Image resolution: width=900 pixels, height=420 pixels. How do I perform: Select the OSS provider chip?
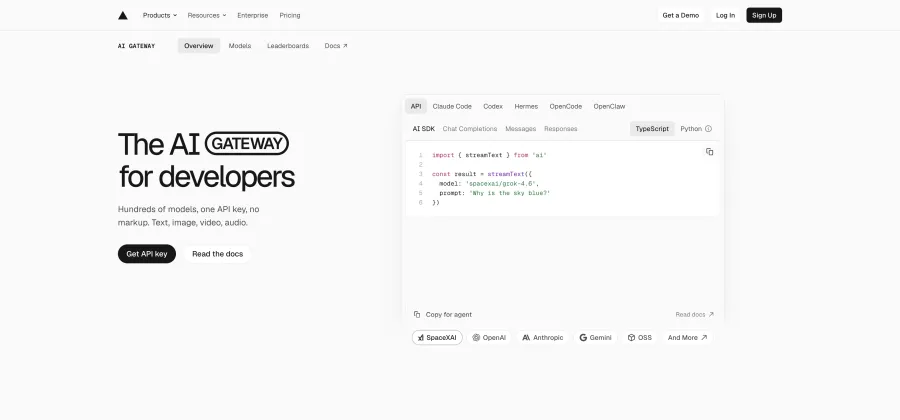(x=639, y=337)
